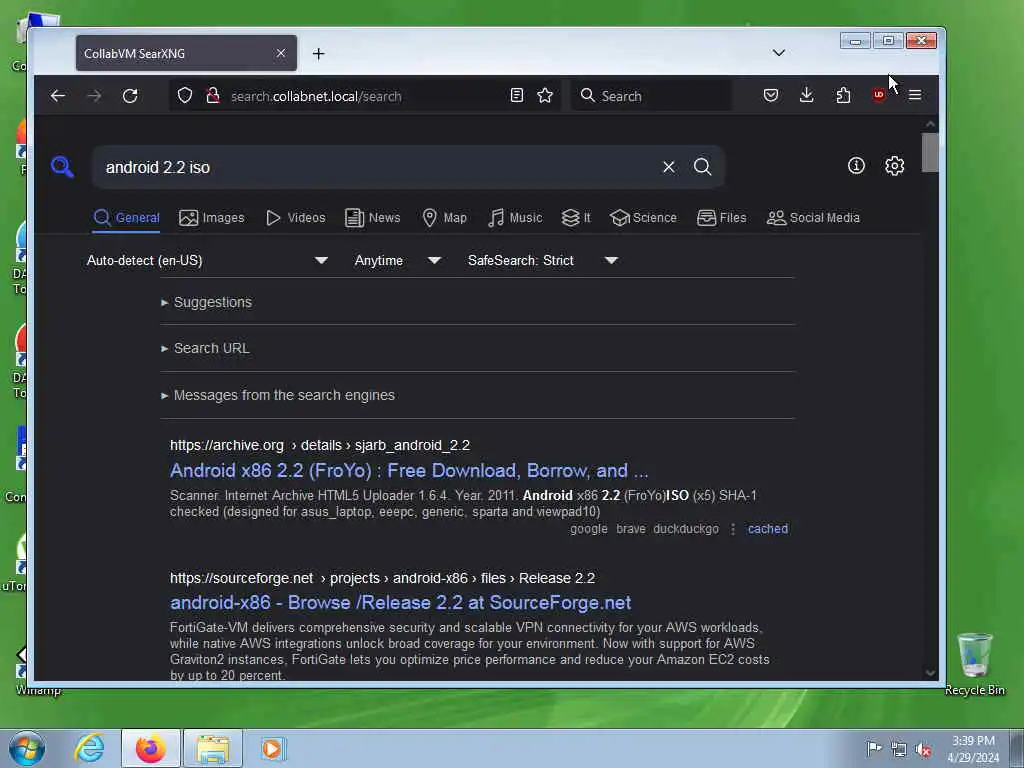
Task: Open the Recycle Bin on the desktop
Action: (974, 664)
